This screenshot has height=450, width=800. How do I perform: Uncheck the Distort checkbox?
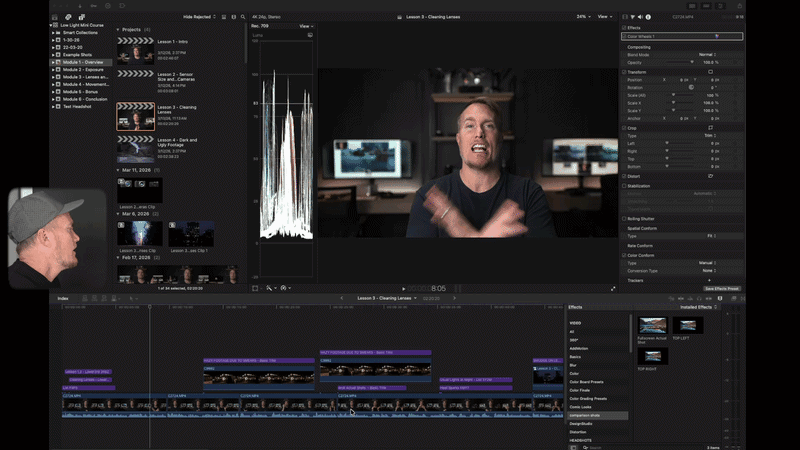[625, 175]
